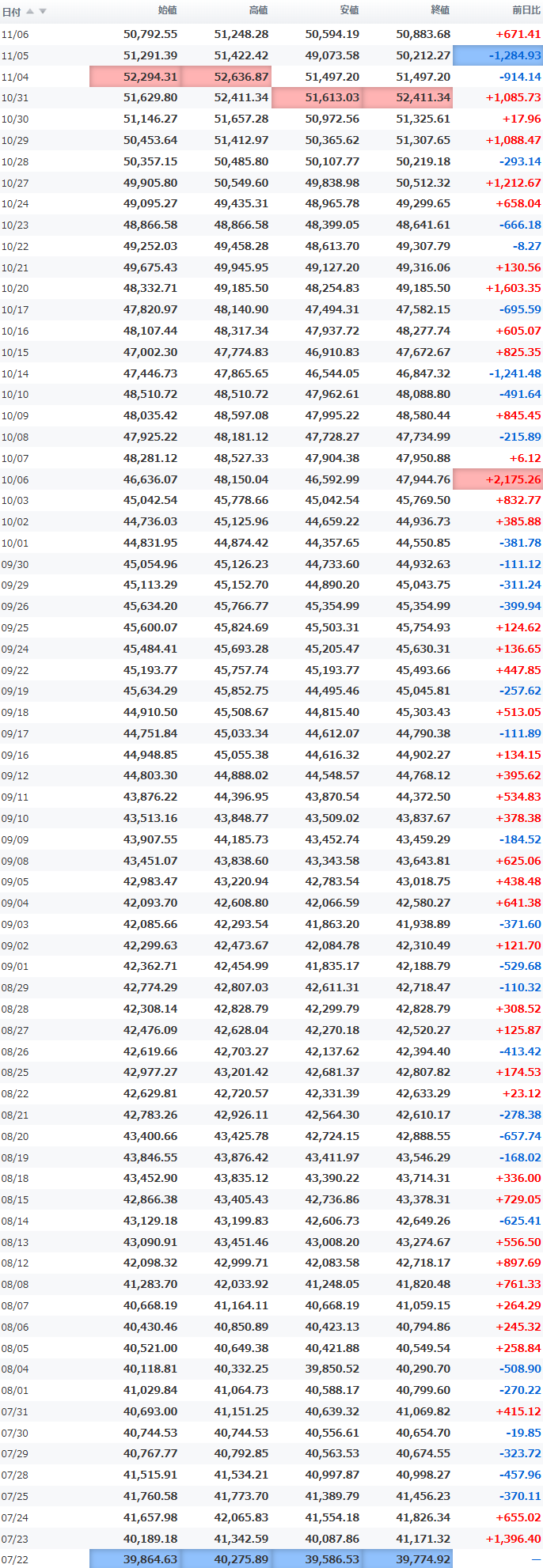Select the 08/01 open value 41,029.84
The width and height of the screenshot is (543, 1568).
(150, 1390)
